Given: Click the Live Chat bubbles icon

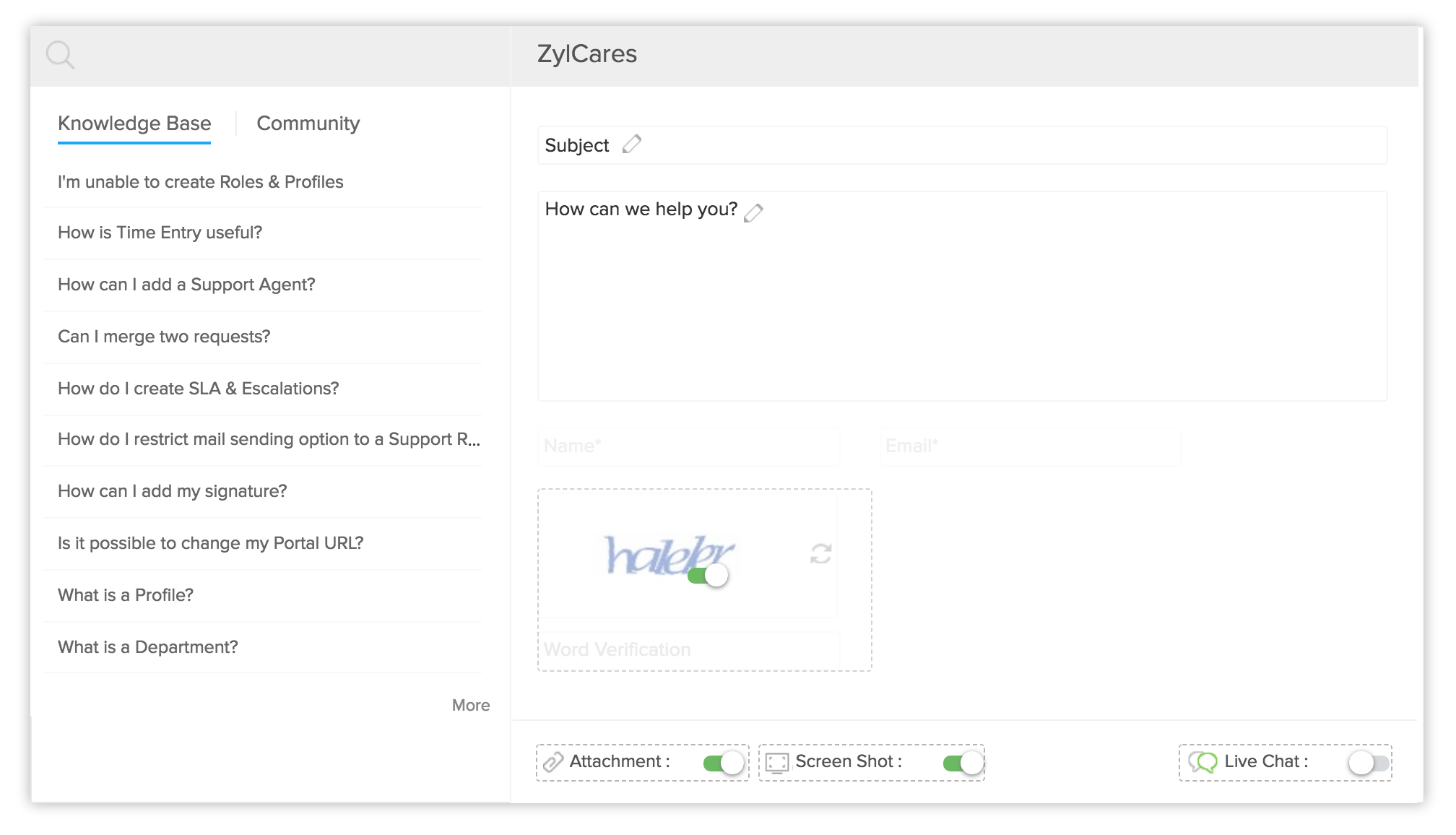Looking at the screenshot, I should pyautogui.click(x=1202, y=762).
